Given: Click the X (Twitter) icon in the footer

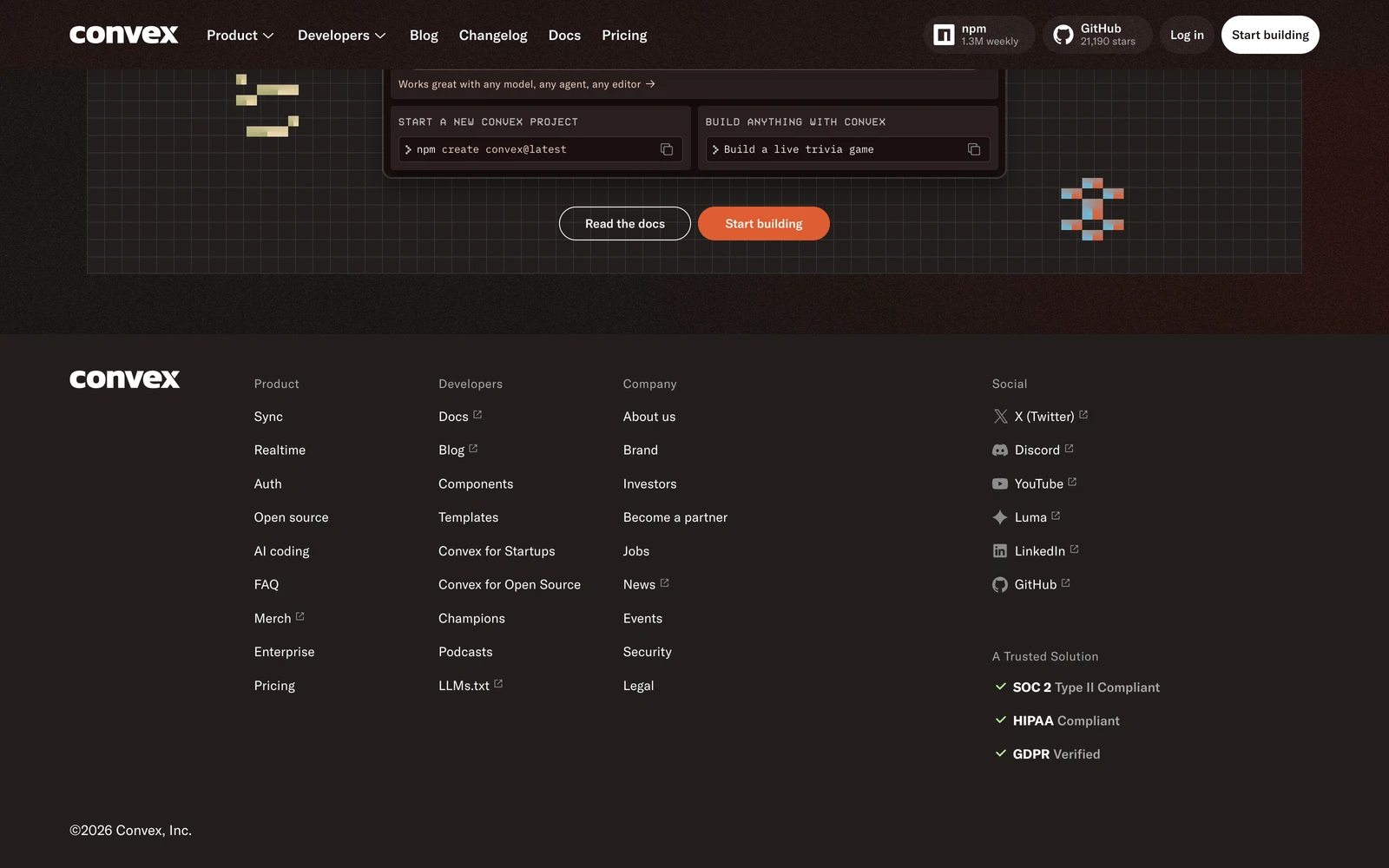Looking at the screenshot, I should 1000,417.
